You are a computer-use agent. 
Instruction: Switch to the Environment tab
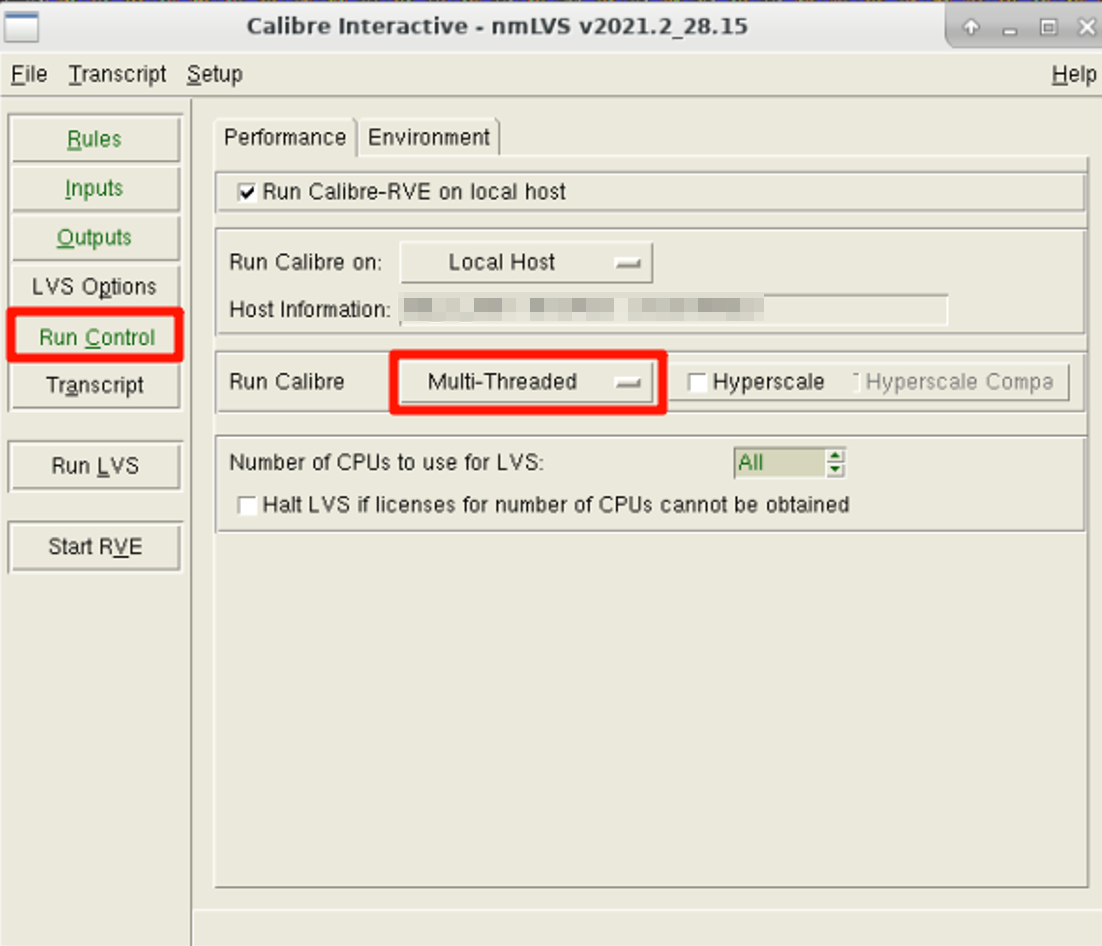(429, 137)
